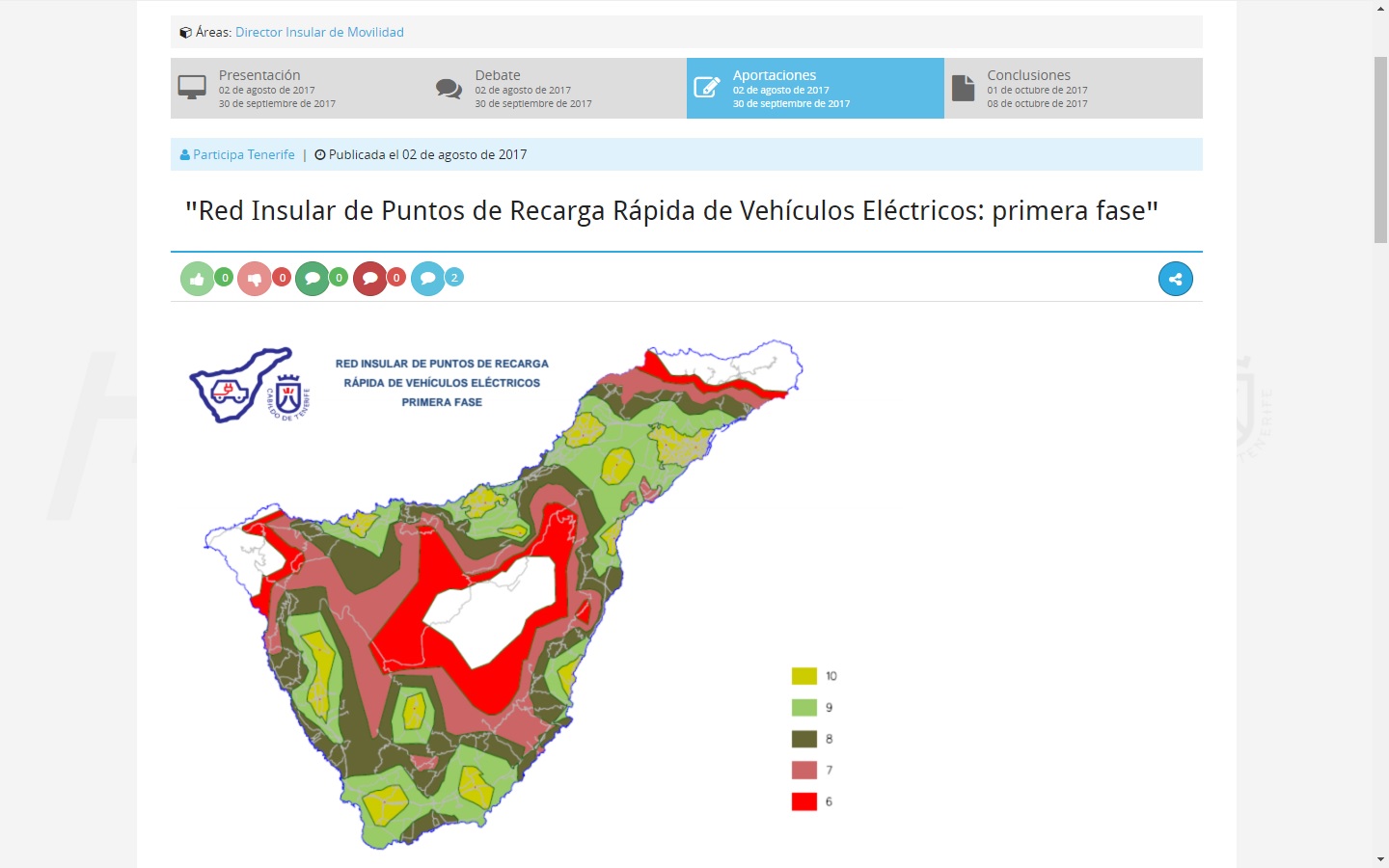Click the Conclusiones document icon
1389x868 pixels.
pyautogui.click(x=963, y=88)
